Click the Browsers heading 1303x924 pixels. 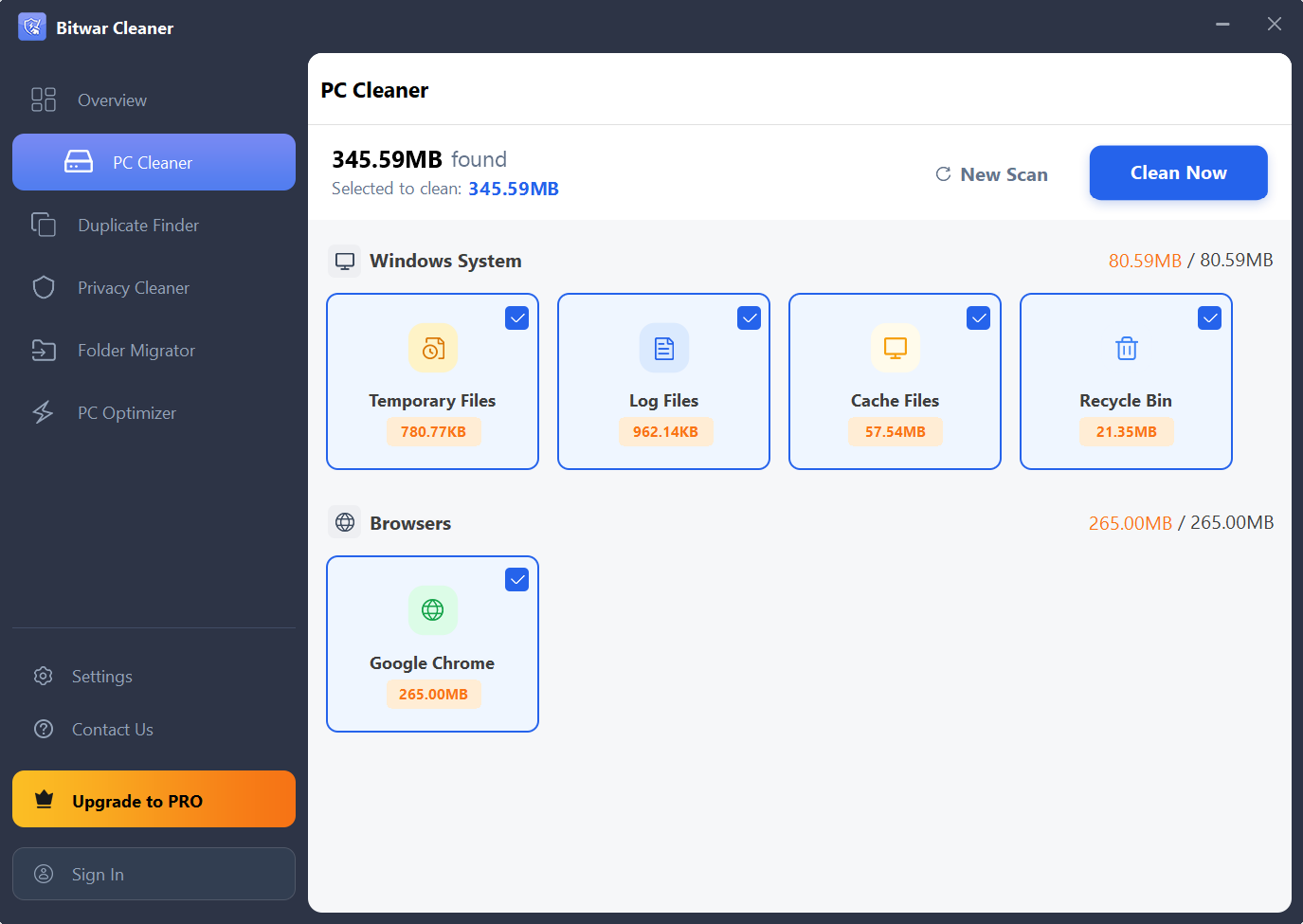[410, 523]
